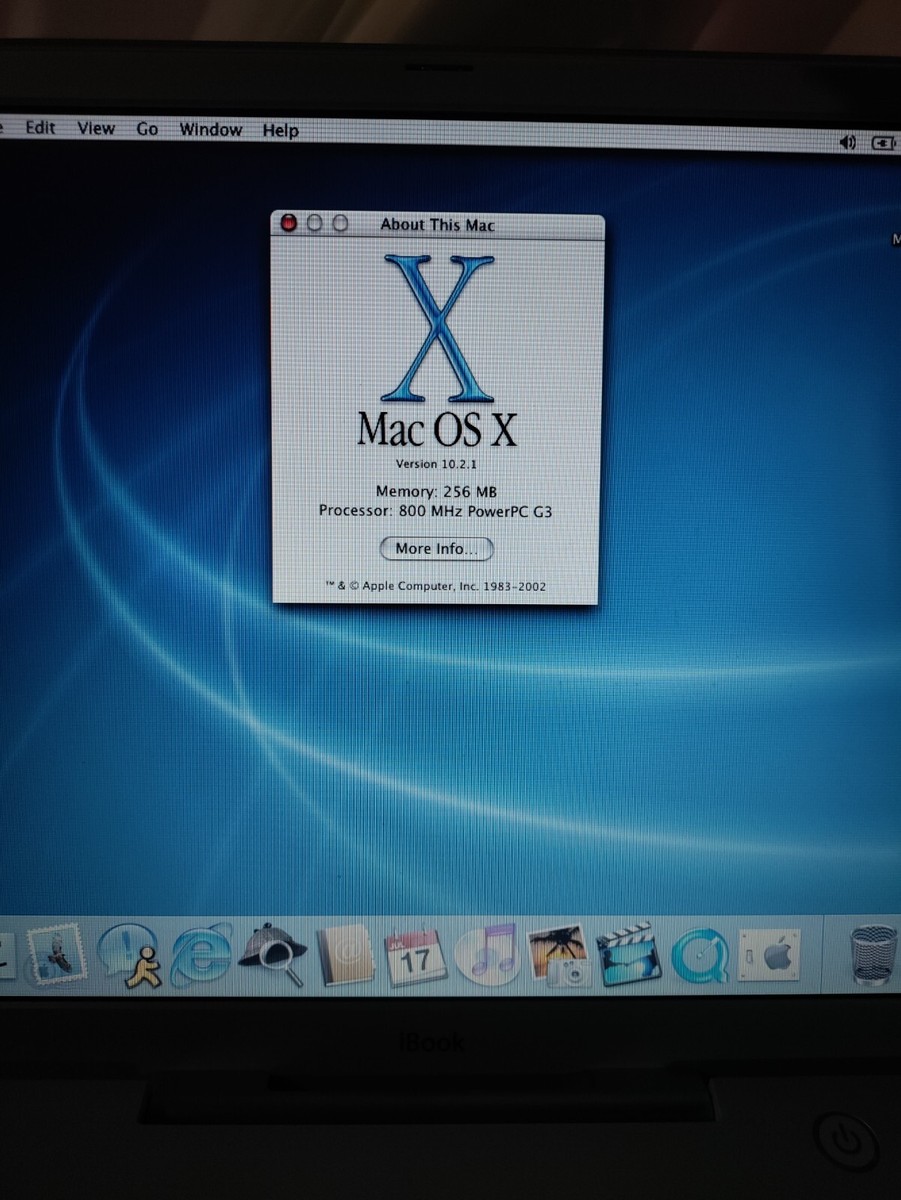Open the Window menu
Screen dimensions: 901x1200
click(210, 129)
